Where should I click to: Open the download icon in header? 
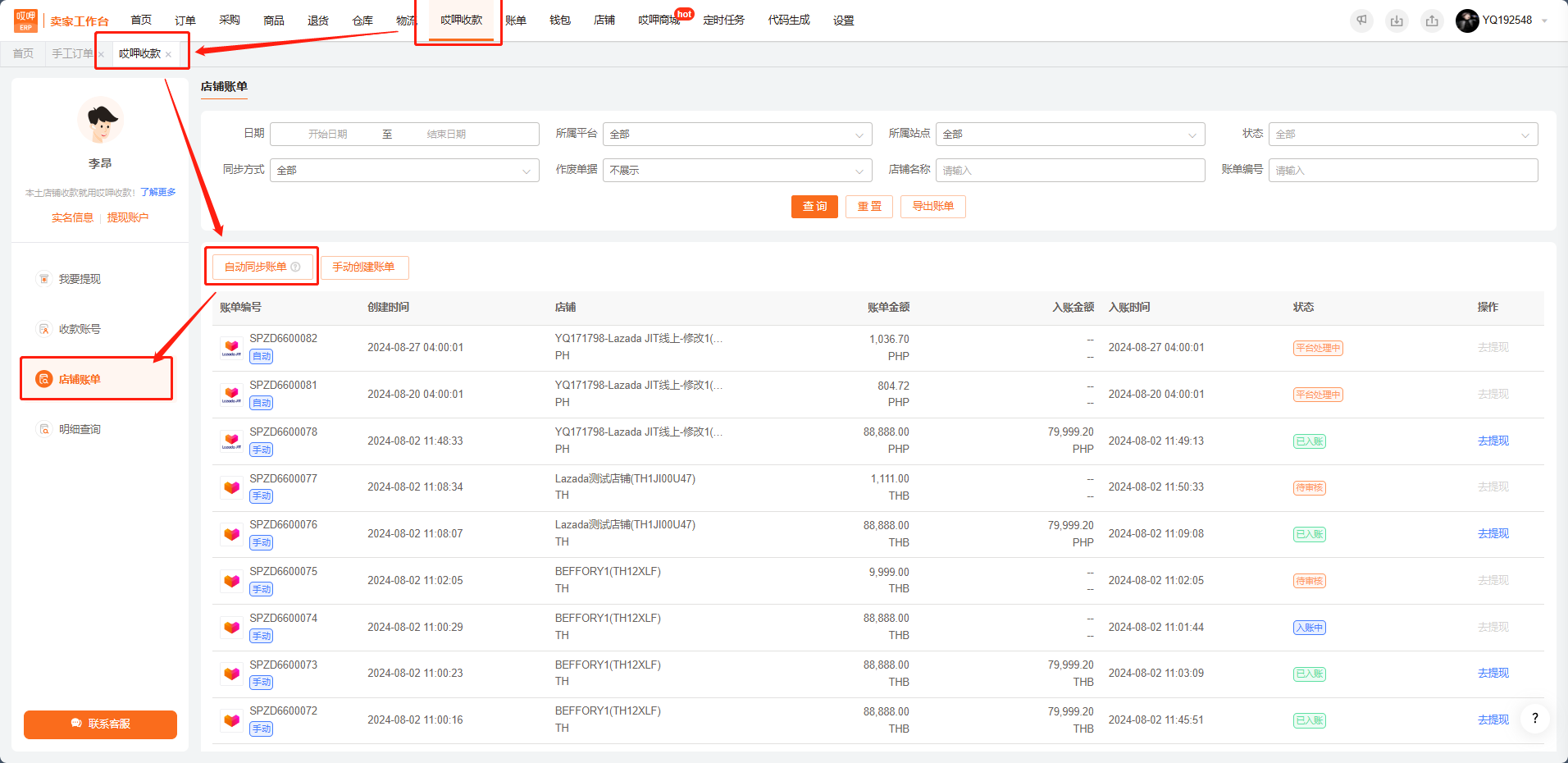(1397, 21)
